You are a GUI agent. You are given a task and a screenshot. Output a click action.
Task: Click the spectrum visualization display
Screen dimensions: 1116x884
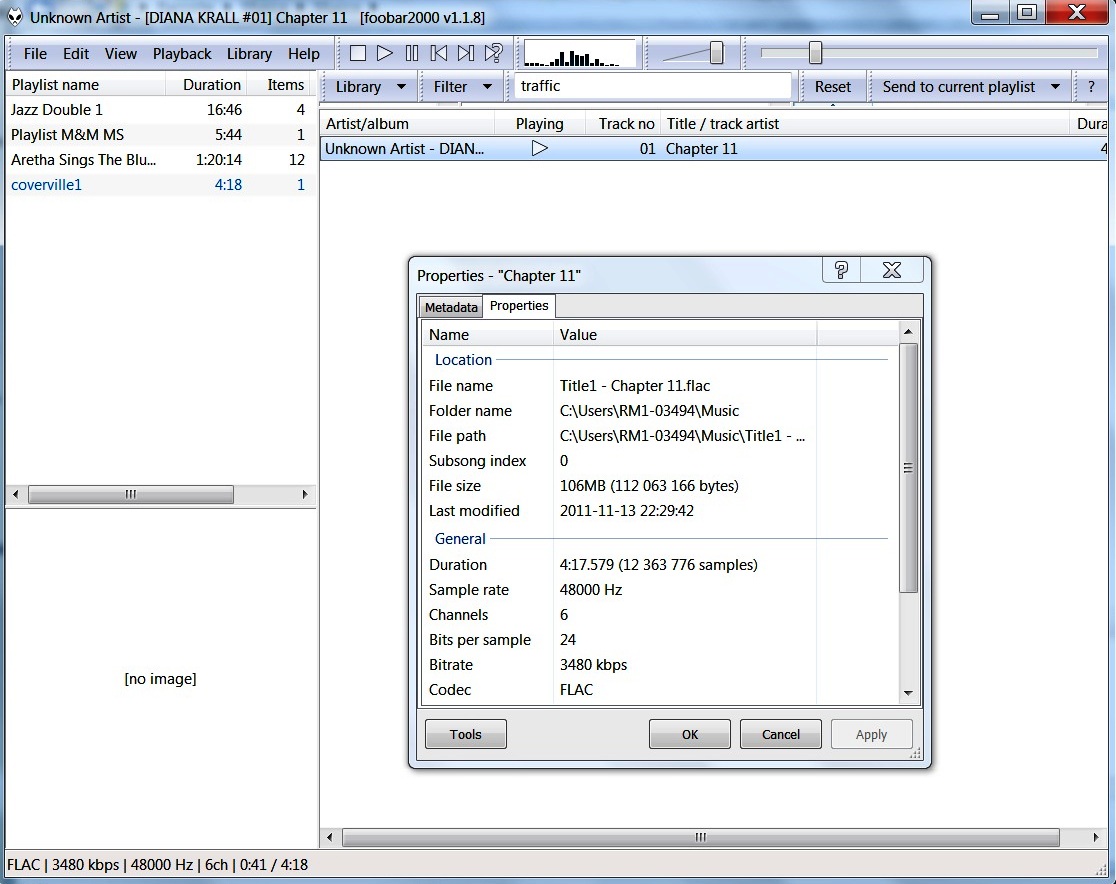coord(580,53)
